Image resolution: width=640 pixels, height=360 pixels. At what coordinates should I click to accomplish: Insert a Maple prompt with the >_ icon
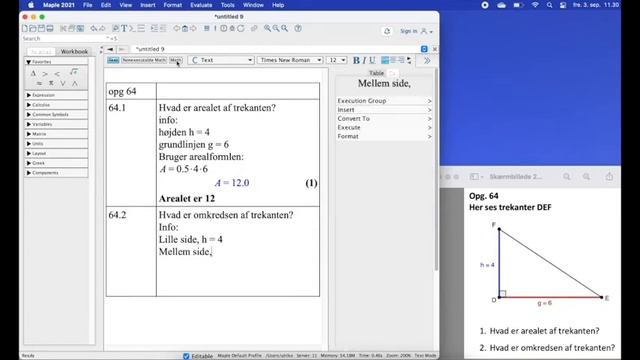click(132, 29)
